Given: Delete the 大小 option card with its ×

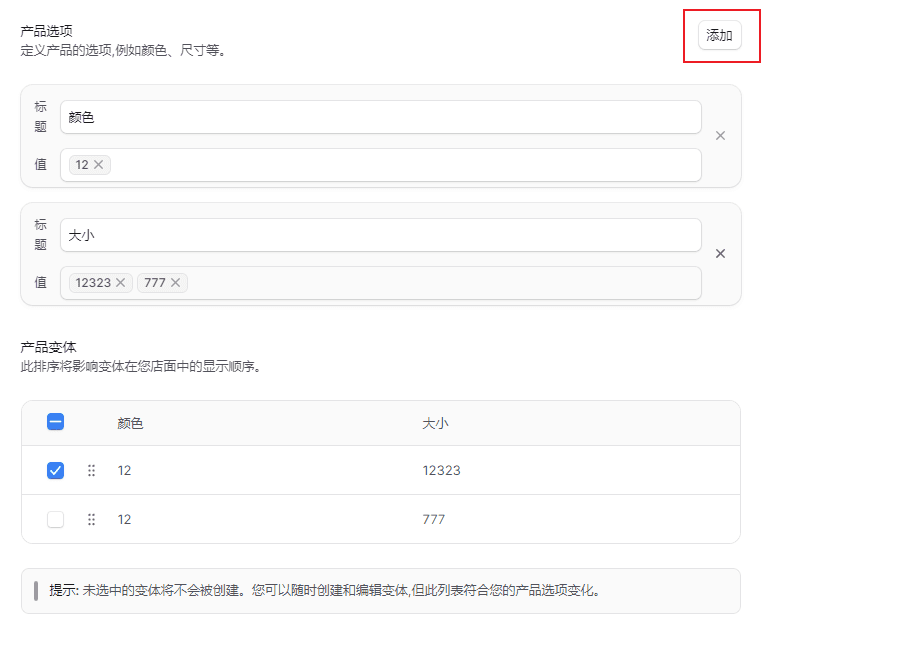Looking at the screenshot, I should (x=720, y=253).
